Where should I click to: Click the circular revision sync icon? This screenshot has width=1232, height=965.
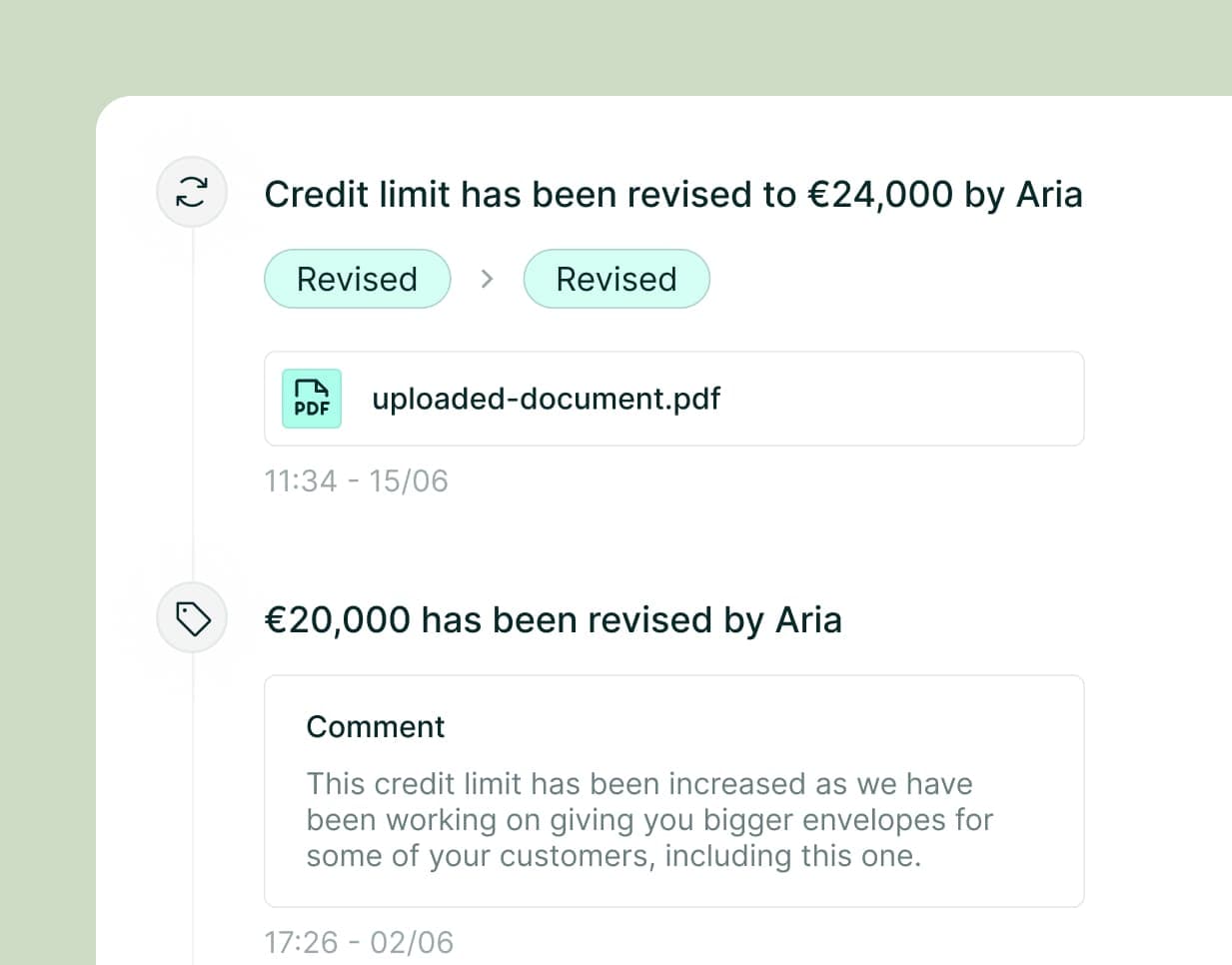(192, 191)
